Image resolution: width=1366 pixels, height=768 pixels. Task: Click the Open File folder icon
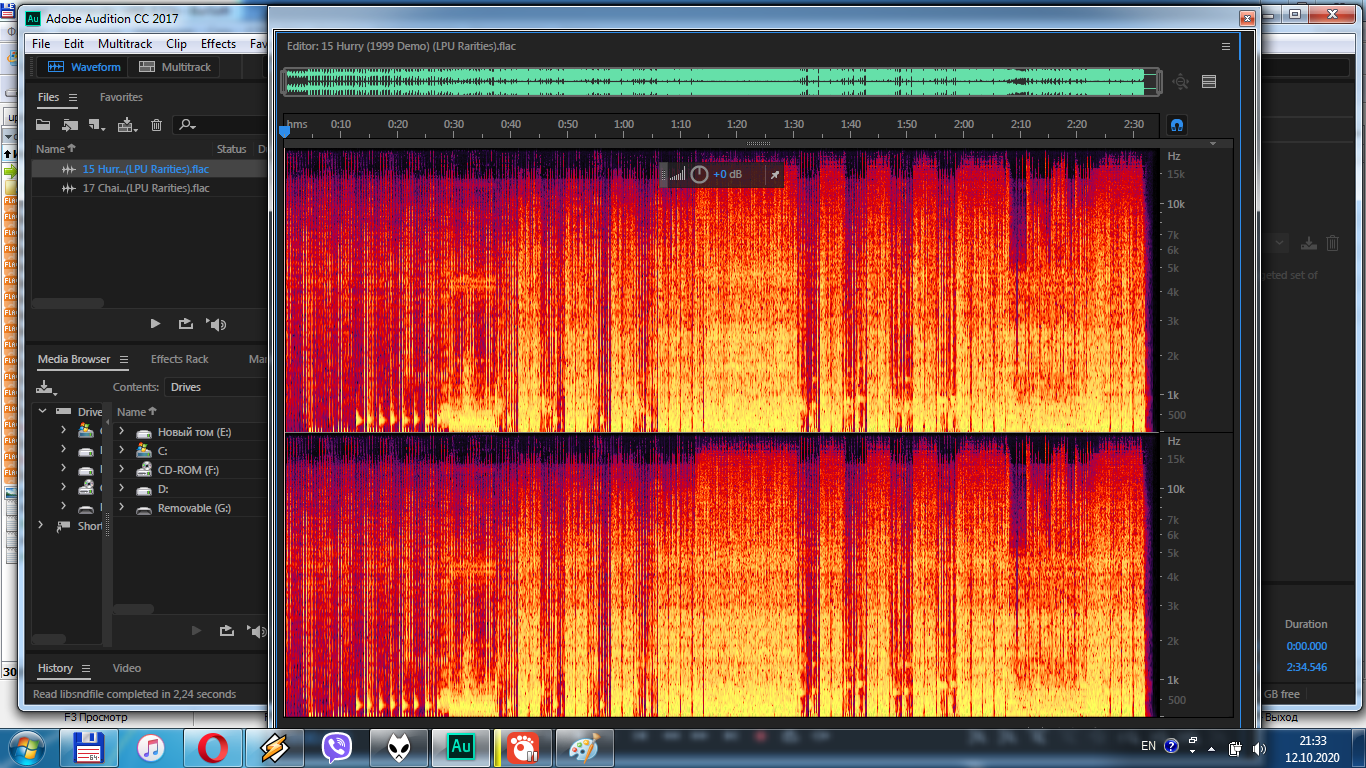pos(43,125)
